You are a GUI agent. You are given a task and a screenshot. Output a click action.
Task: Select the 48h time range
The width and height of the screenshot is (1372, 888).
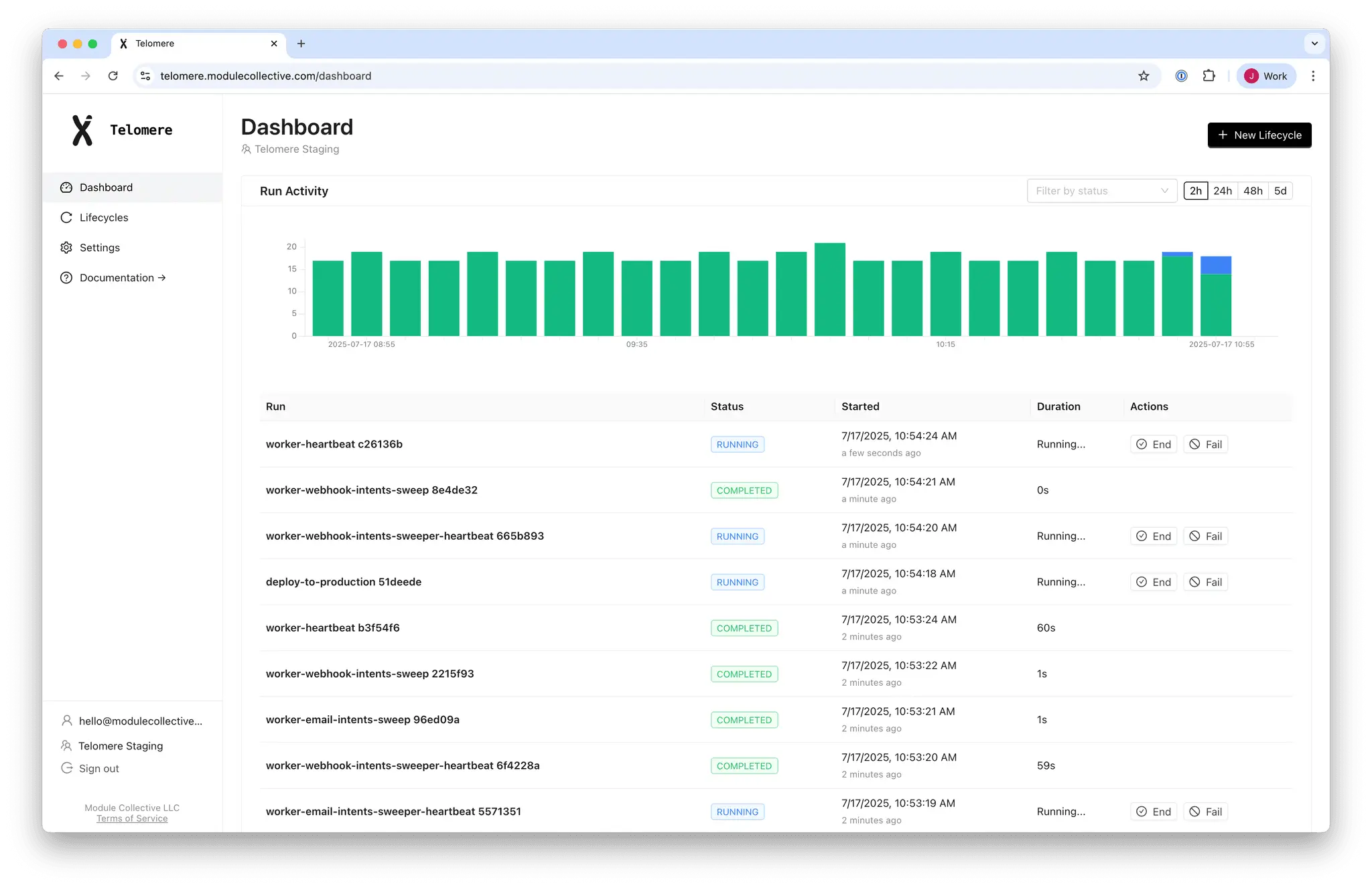point(1253,191)
